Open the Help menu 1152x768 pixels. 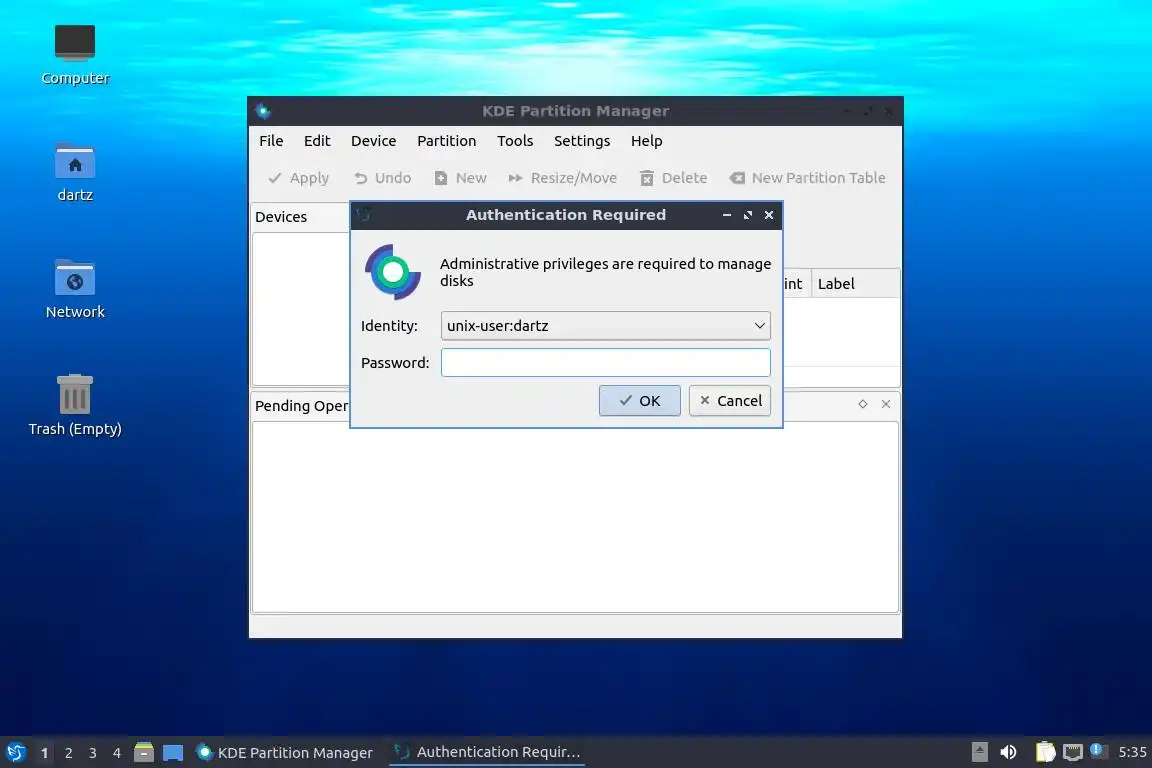click(647, 140)
